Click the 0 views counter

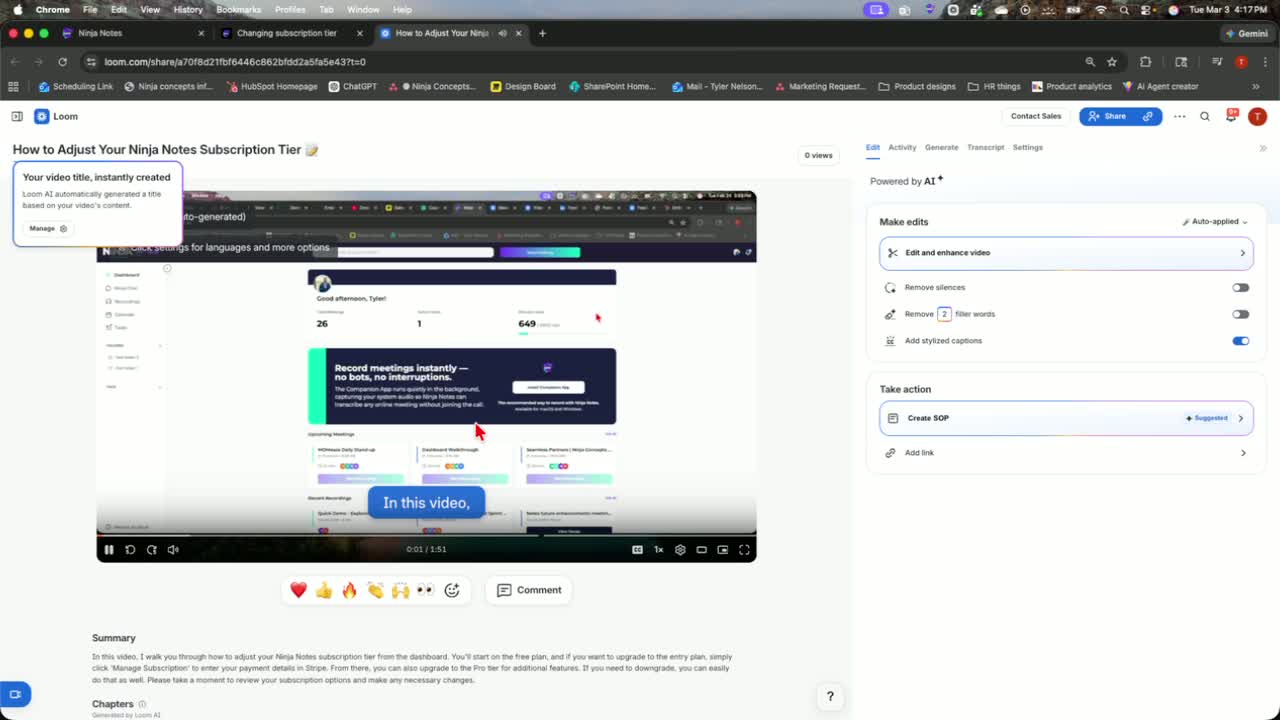(x=818, y=155)
